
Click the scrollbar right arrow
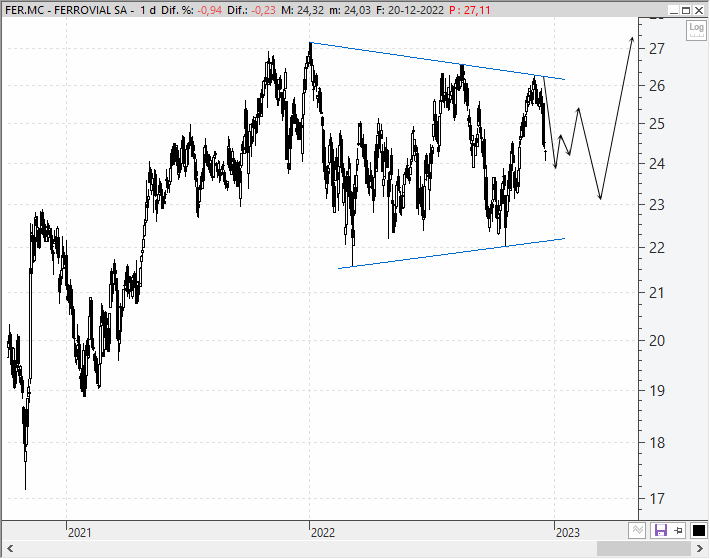click(x=700, y=549)
